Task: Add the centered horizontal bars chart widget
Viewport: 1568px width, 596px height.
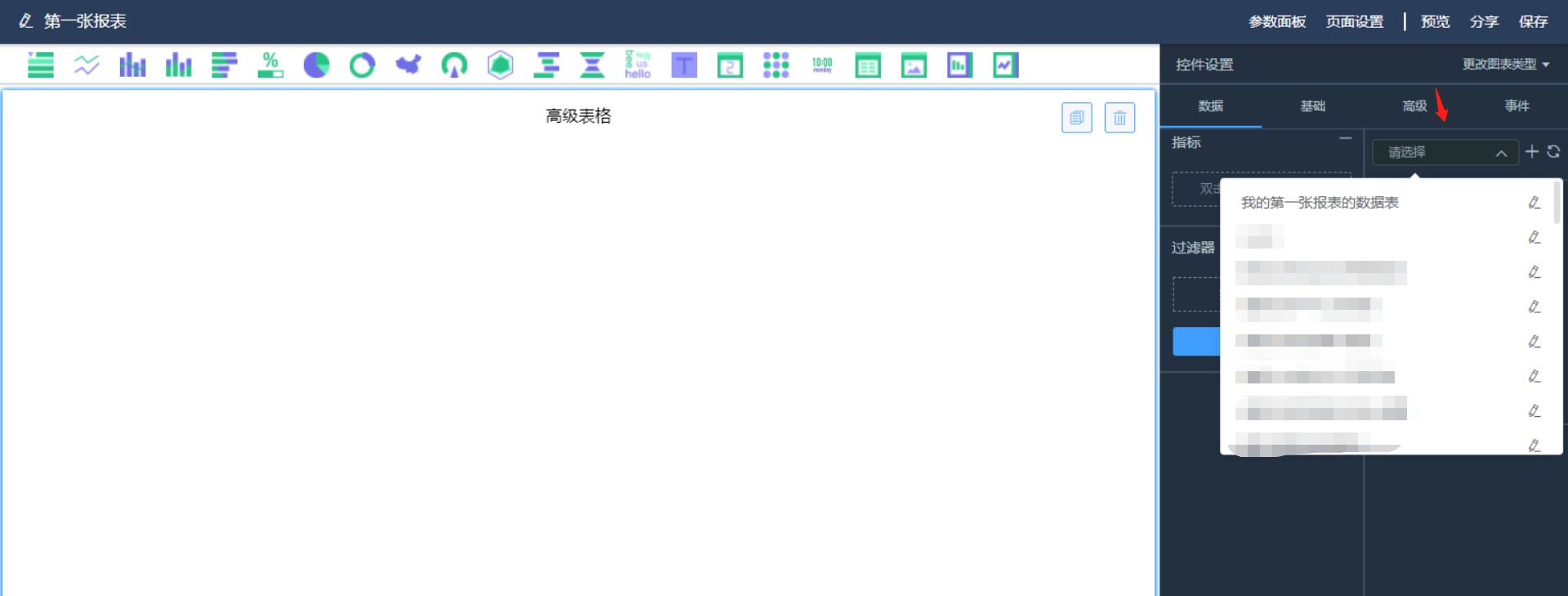Action: pos(547,65)
